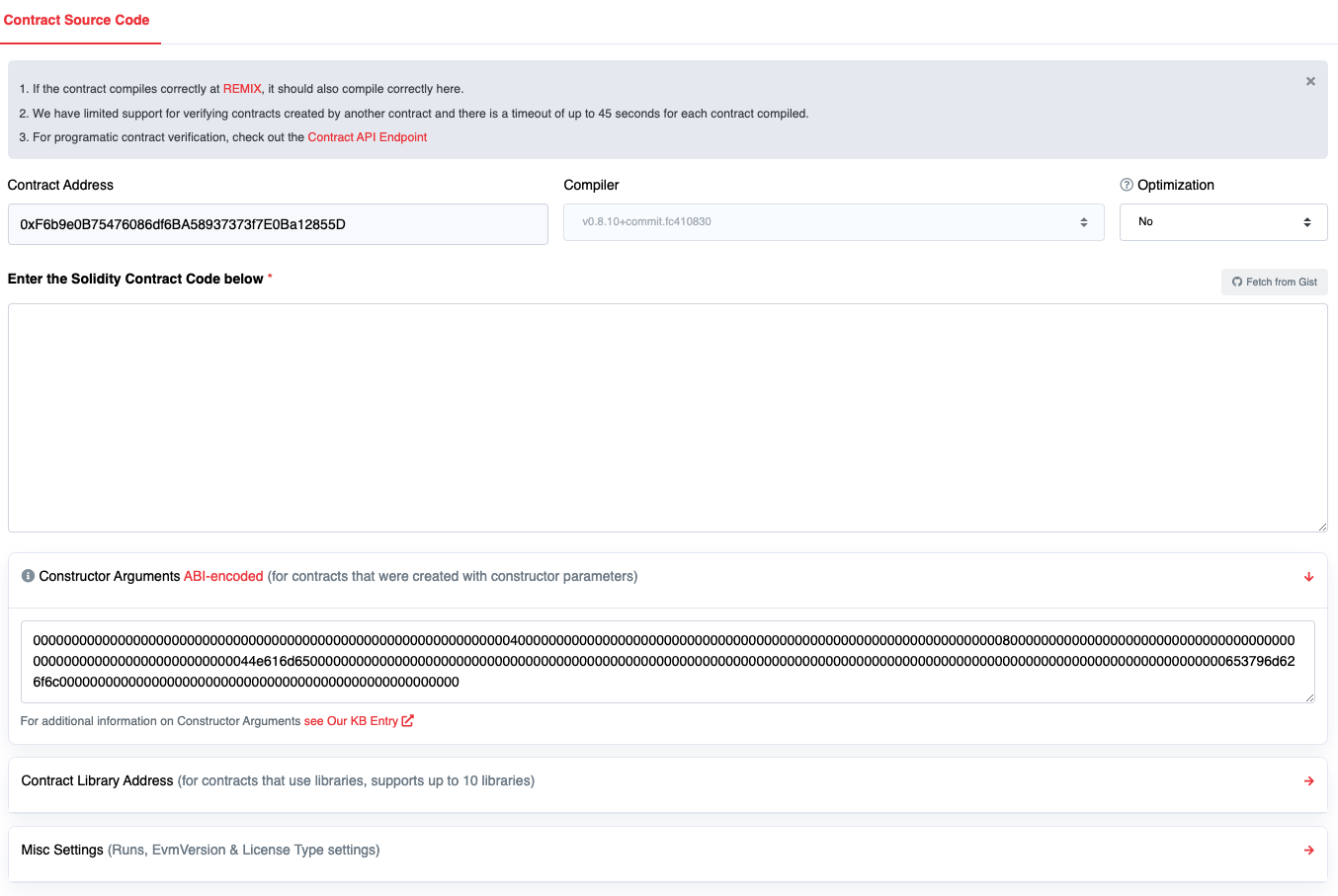Open the REMIX link
Screen dimensions: 1338x896
click(x=242, y=89)
